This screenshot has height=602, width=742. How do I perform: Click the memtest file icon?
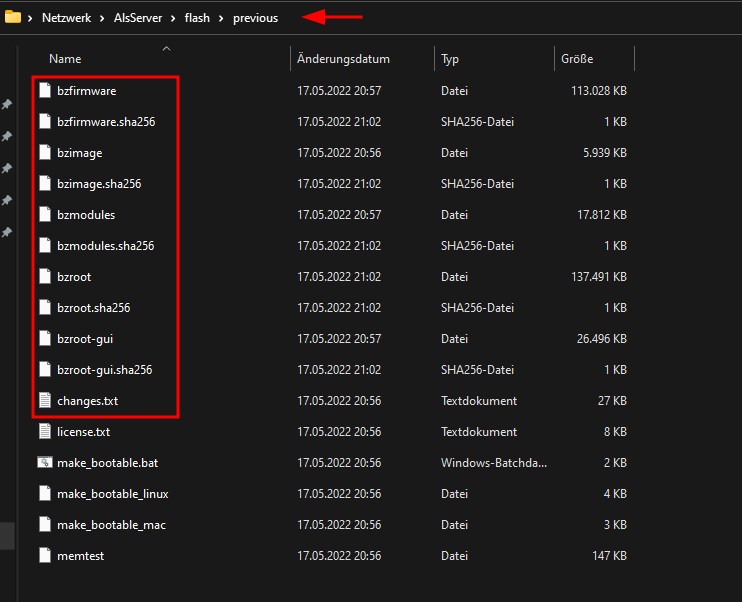point(45,556)
